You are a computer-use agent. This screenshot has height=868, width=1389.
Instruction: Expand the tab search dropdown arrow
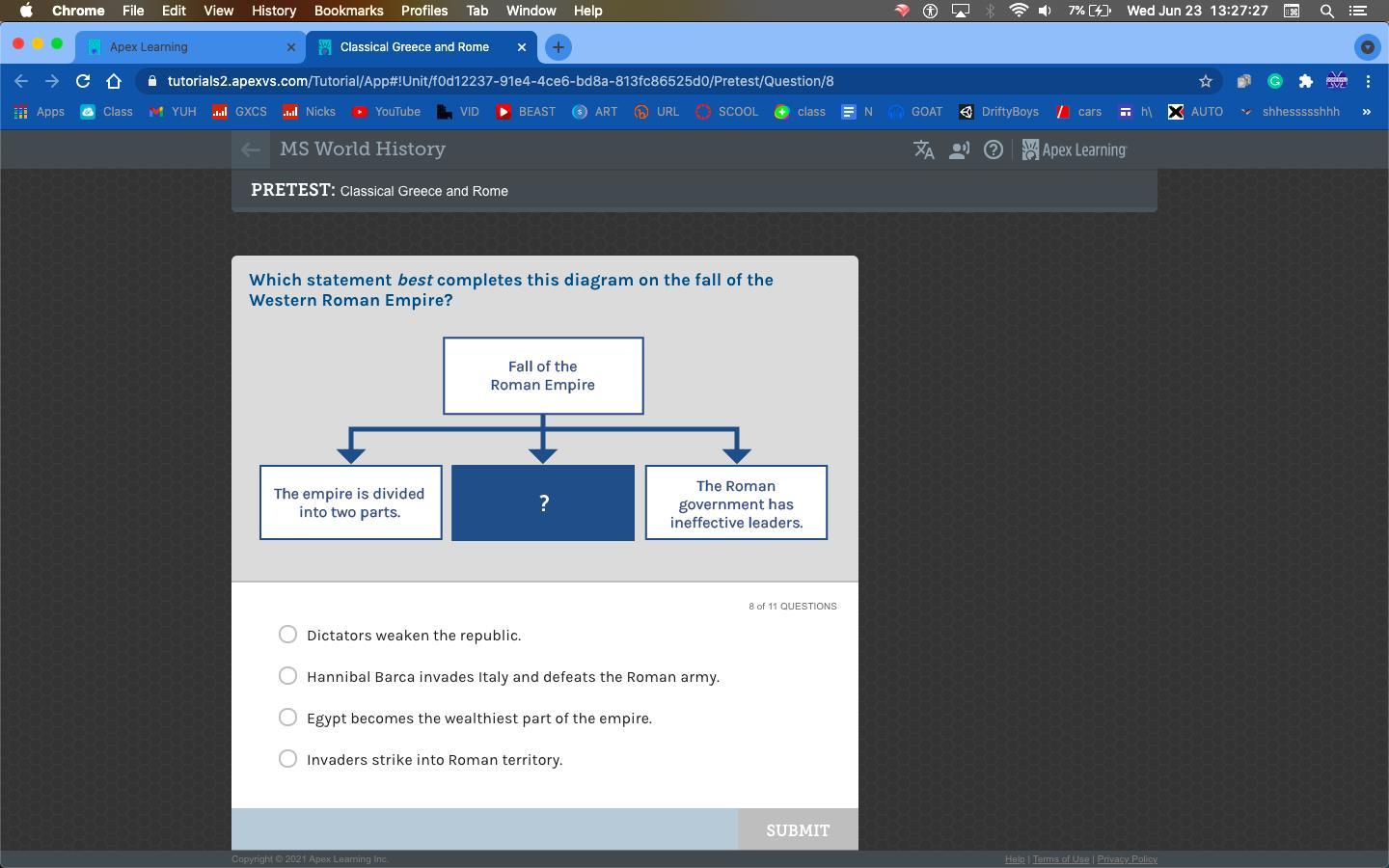pos(1367,46)
